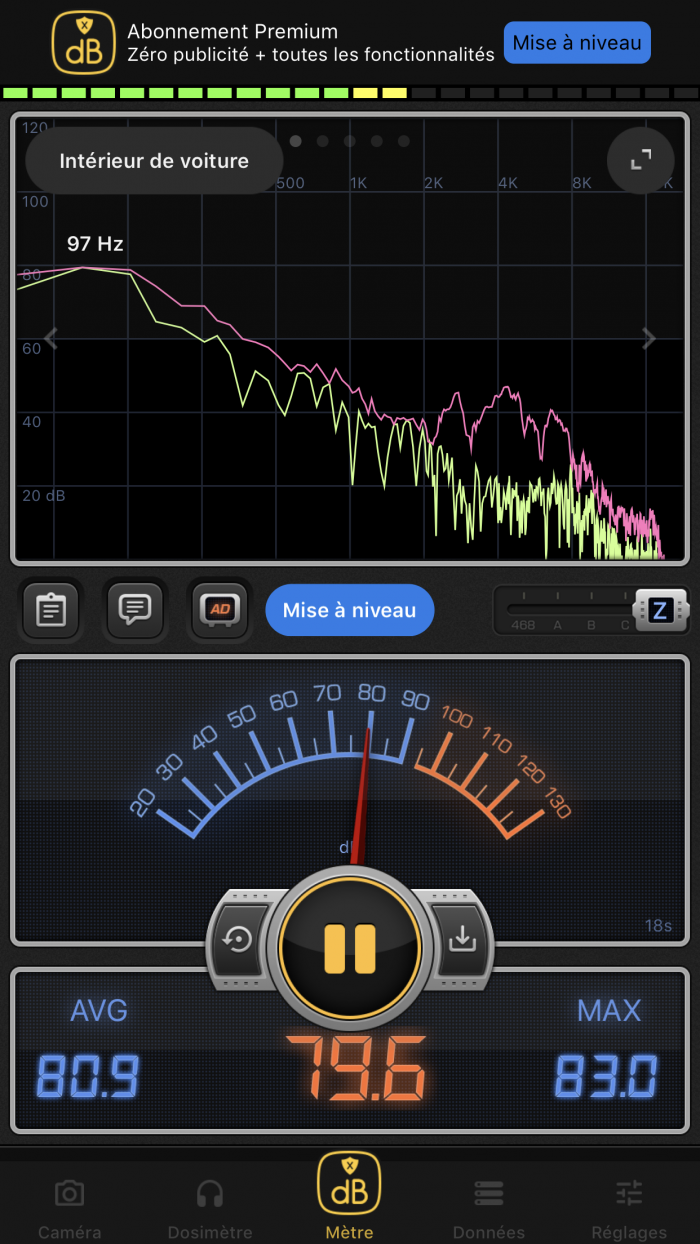This screenshot has width=700, height=1244.
Task: Select the Mètre tab
Action: tap(349, 1195)
